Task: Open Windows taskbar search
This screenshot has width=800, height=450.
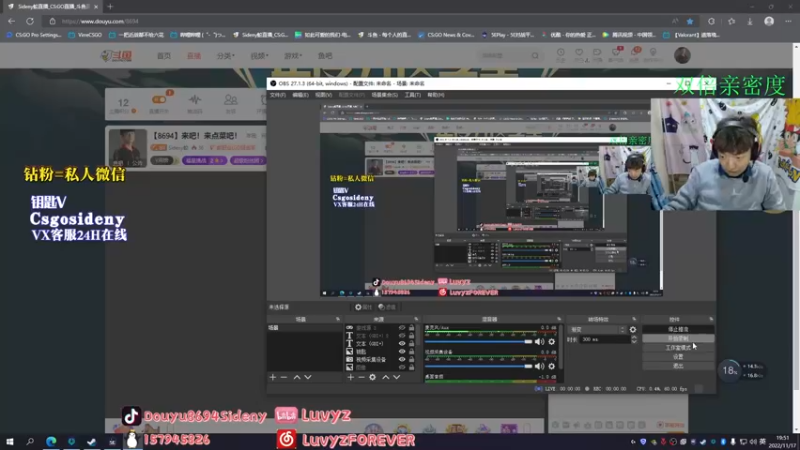Action: coord(30,441)
